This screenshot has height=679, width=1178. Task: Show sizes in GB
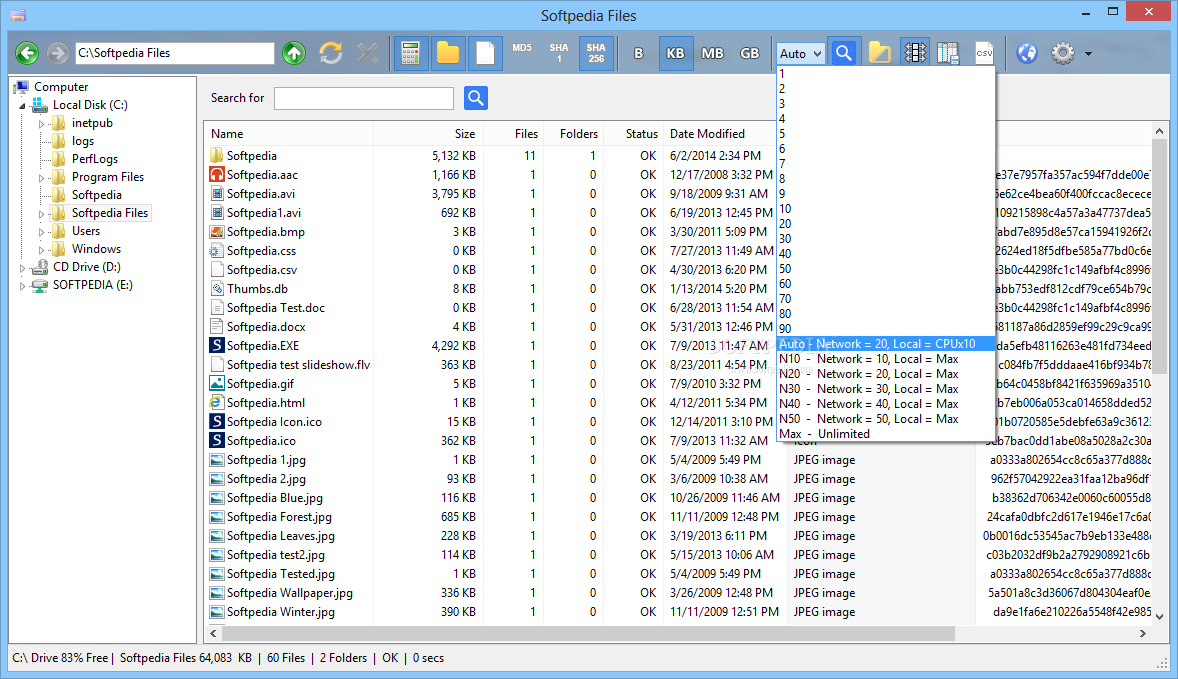749,53
